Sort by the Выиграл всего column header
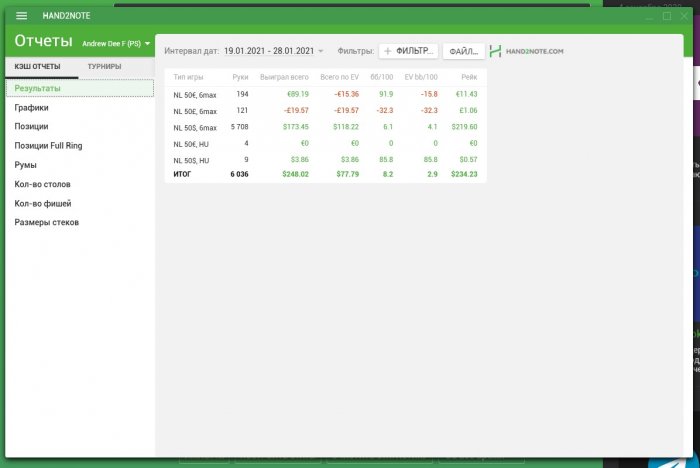Image resolution: width=700 pixels, height=468 pixels. 284,77
